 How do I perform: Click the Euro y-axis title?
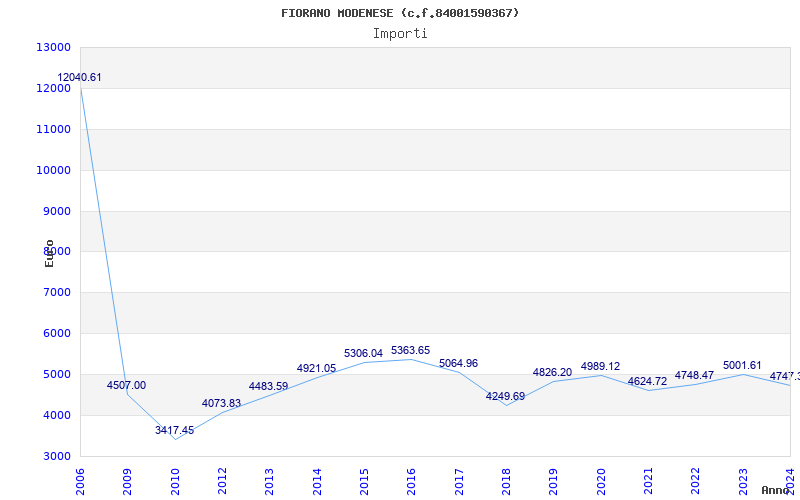(x=49, y=253)
